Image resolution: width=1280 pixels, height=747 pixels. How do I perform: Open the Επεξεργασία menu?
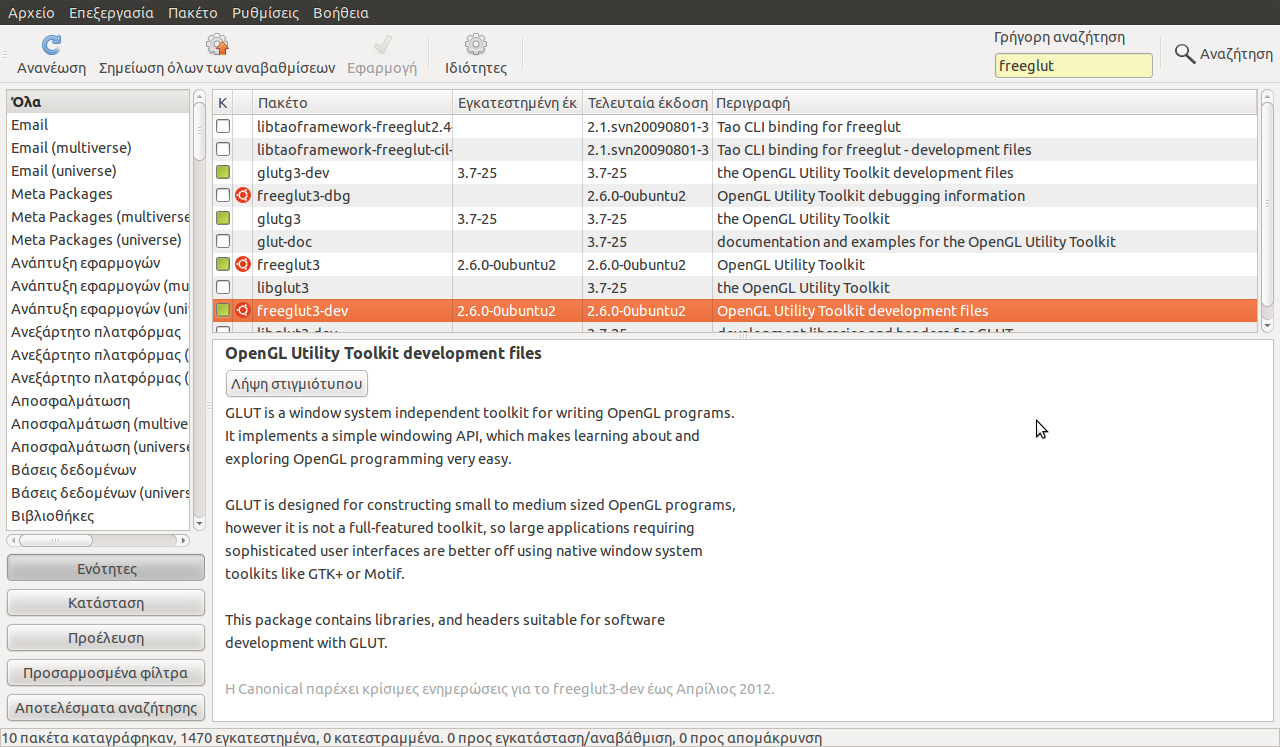111,13
